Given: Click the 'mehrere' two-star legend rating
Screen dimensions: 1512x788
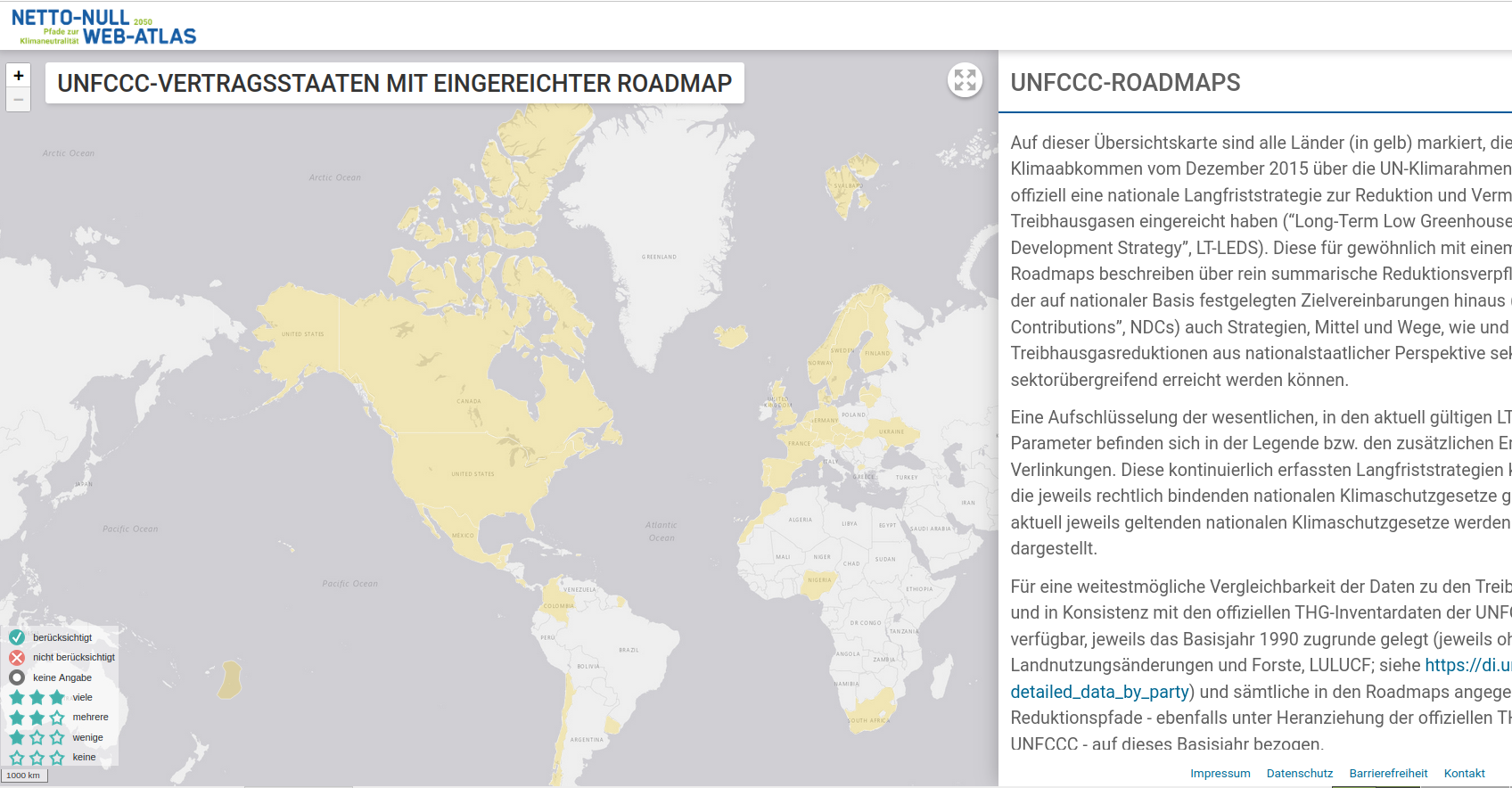Looking at the screenshot, I should pos(37,718).
